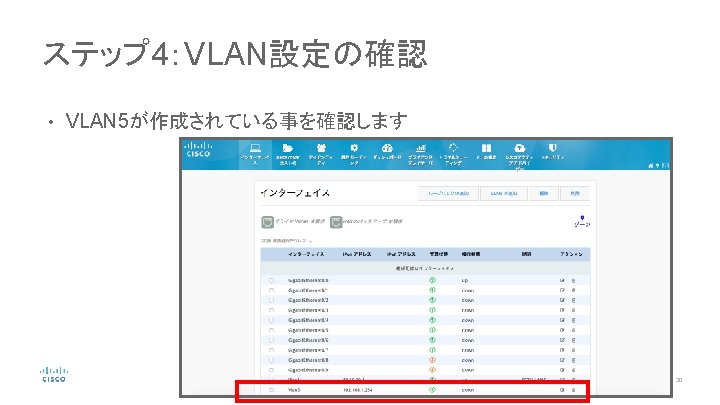This screenshot has height=405, width=720.
Task: Click the GigabitEthernet0/5 interface name
Action: pos(308,330)
